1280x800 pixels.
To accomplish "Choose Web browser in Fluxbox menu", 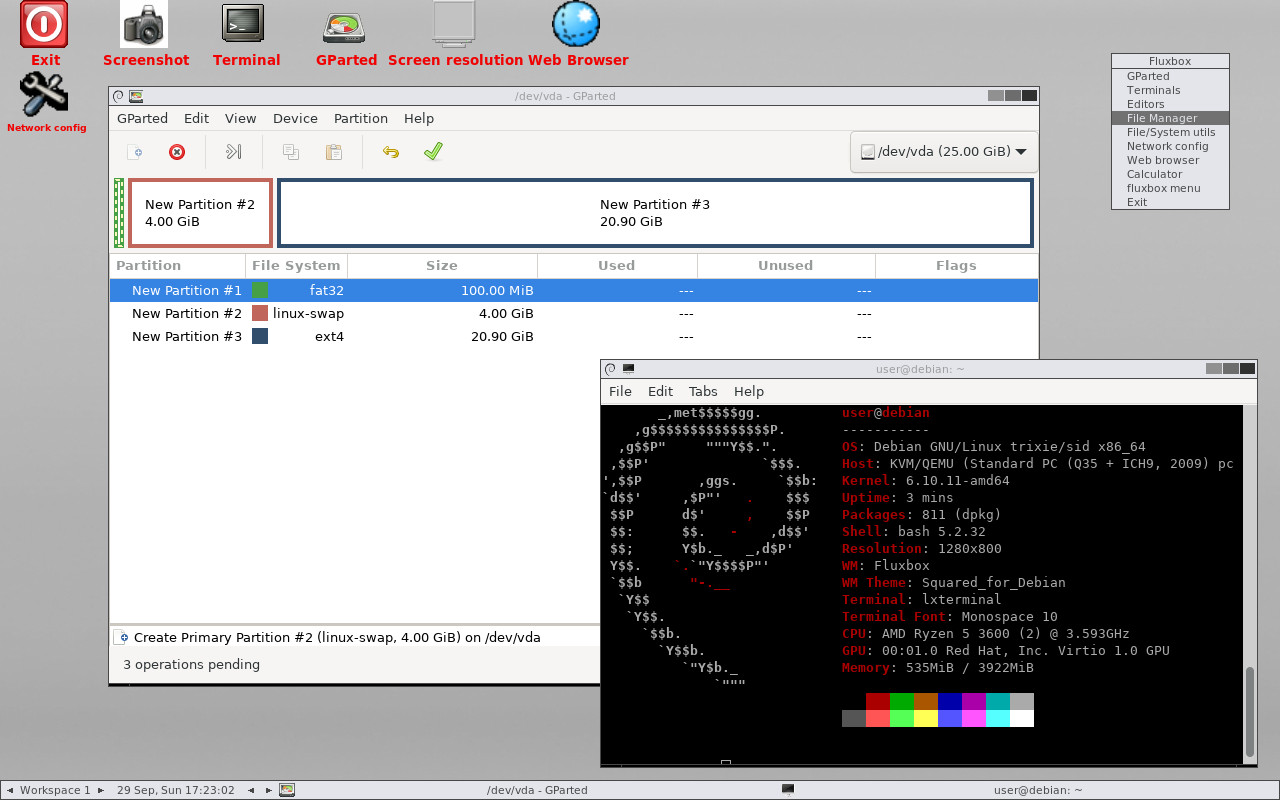I will [1170, 160].
